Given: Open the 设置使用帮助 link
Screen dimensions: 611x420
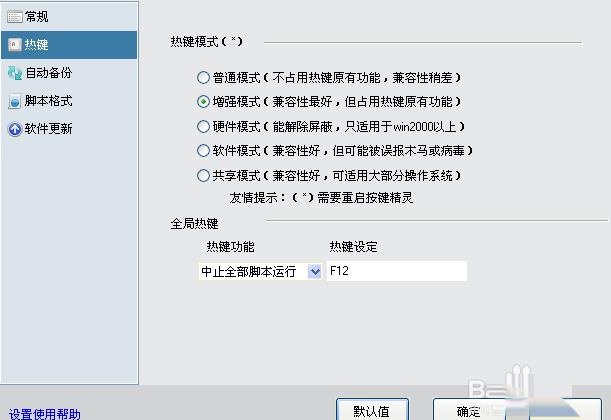Looking at the screenshot, I should pos(44,414).
